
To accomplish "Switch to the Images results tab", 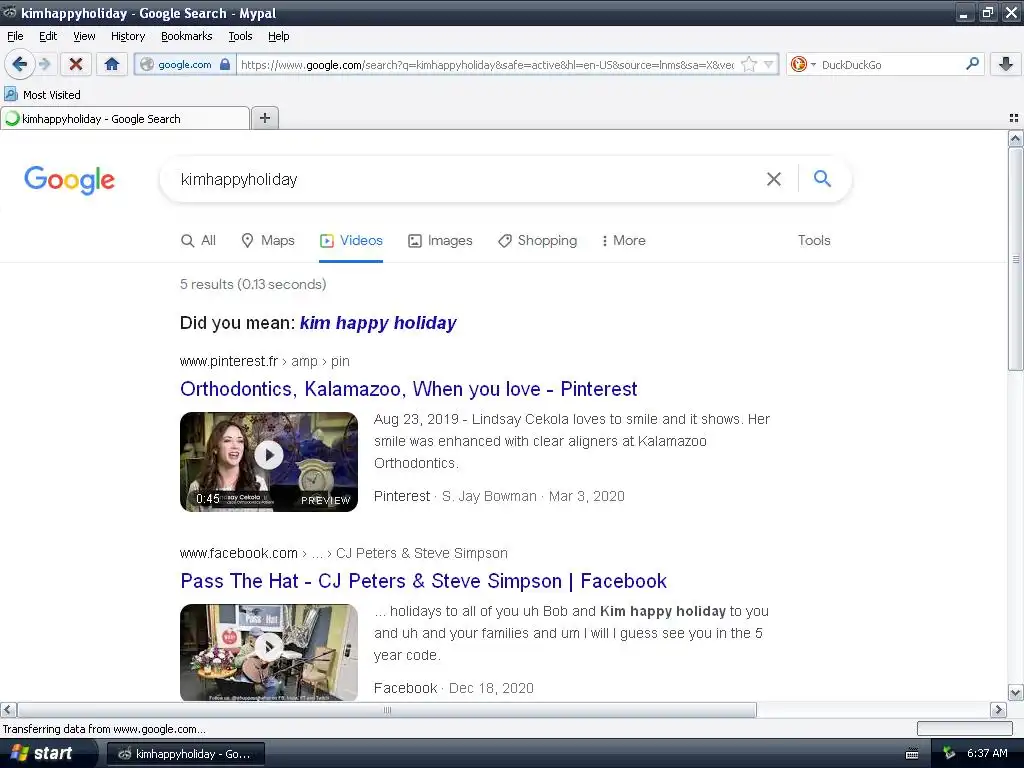I will [440, 240].
